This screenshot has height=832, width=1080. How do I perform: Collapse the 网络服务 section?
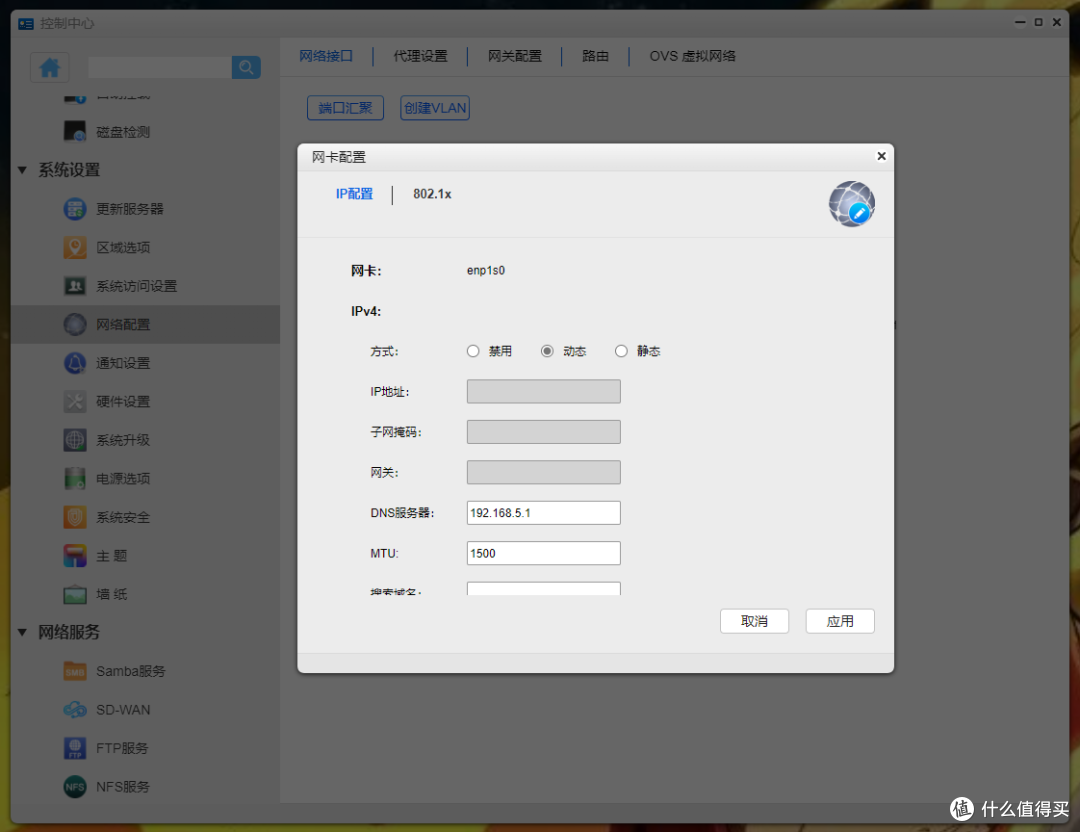coord(22,633)
